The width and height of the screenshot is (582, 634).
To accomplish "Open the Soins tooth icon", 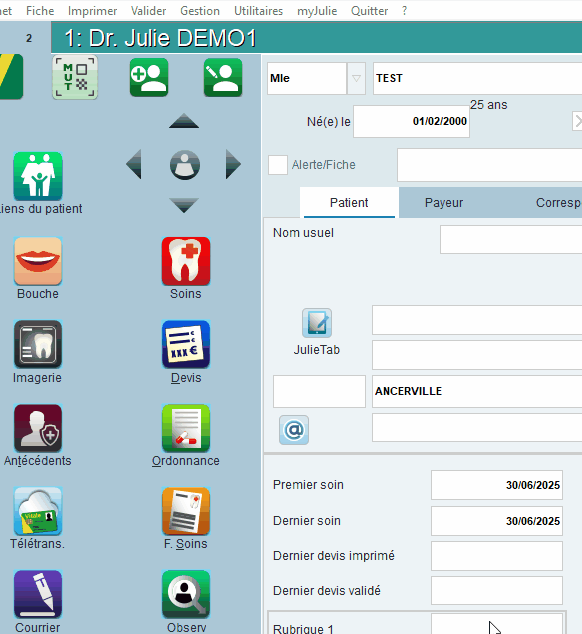I will (x=186, y=261).
